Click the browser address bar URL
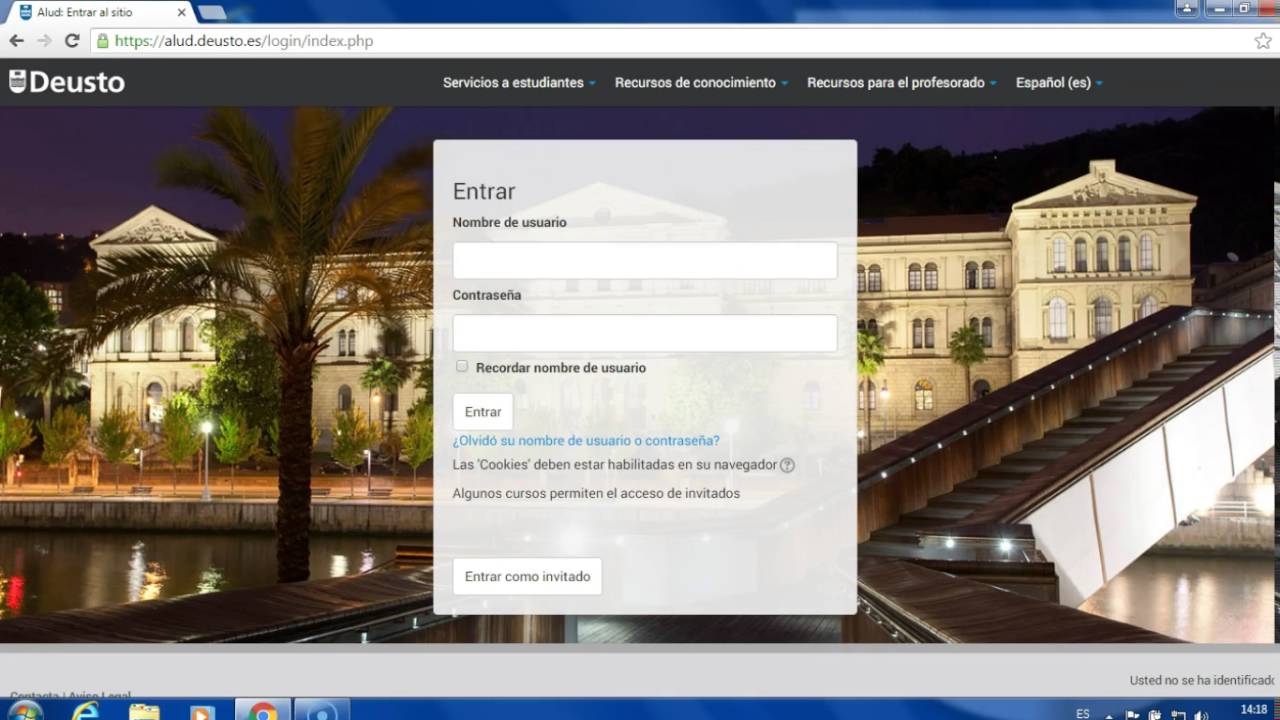This screenshot has width=1280, height=720. [x=244, y=41]
